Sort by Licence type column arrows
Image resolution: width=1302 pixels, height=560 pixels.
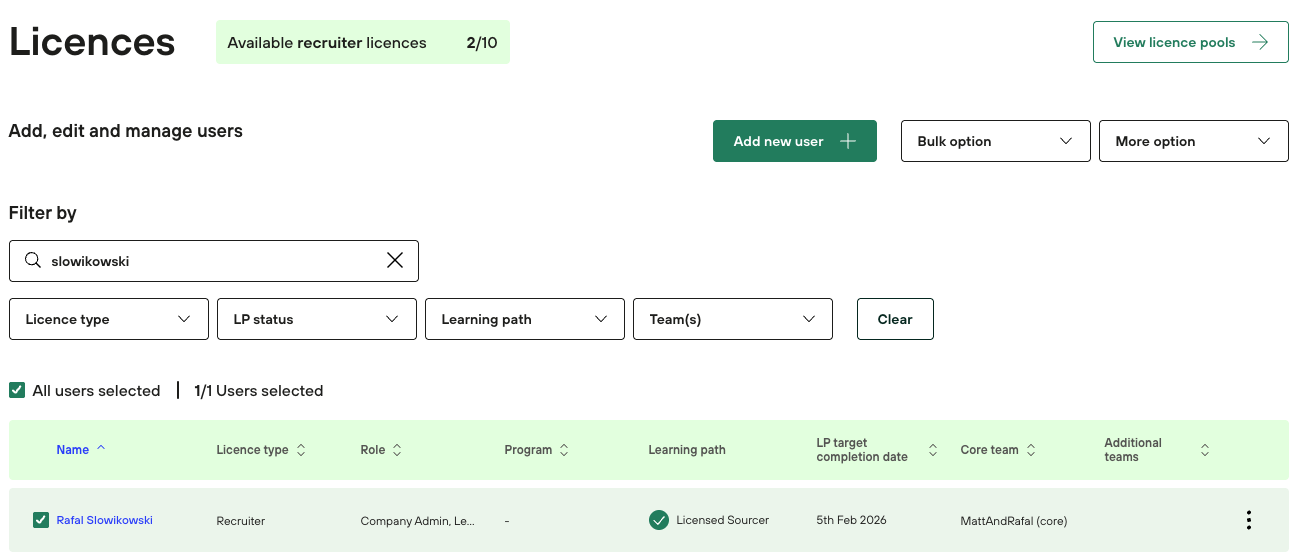(301, 451)
